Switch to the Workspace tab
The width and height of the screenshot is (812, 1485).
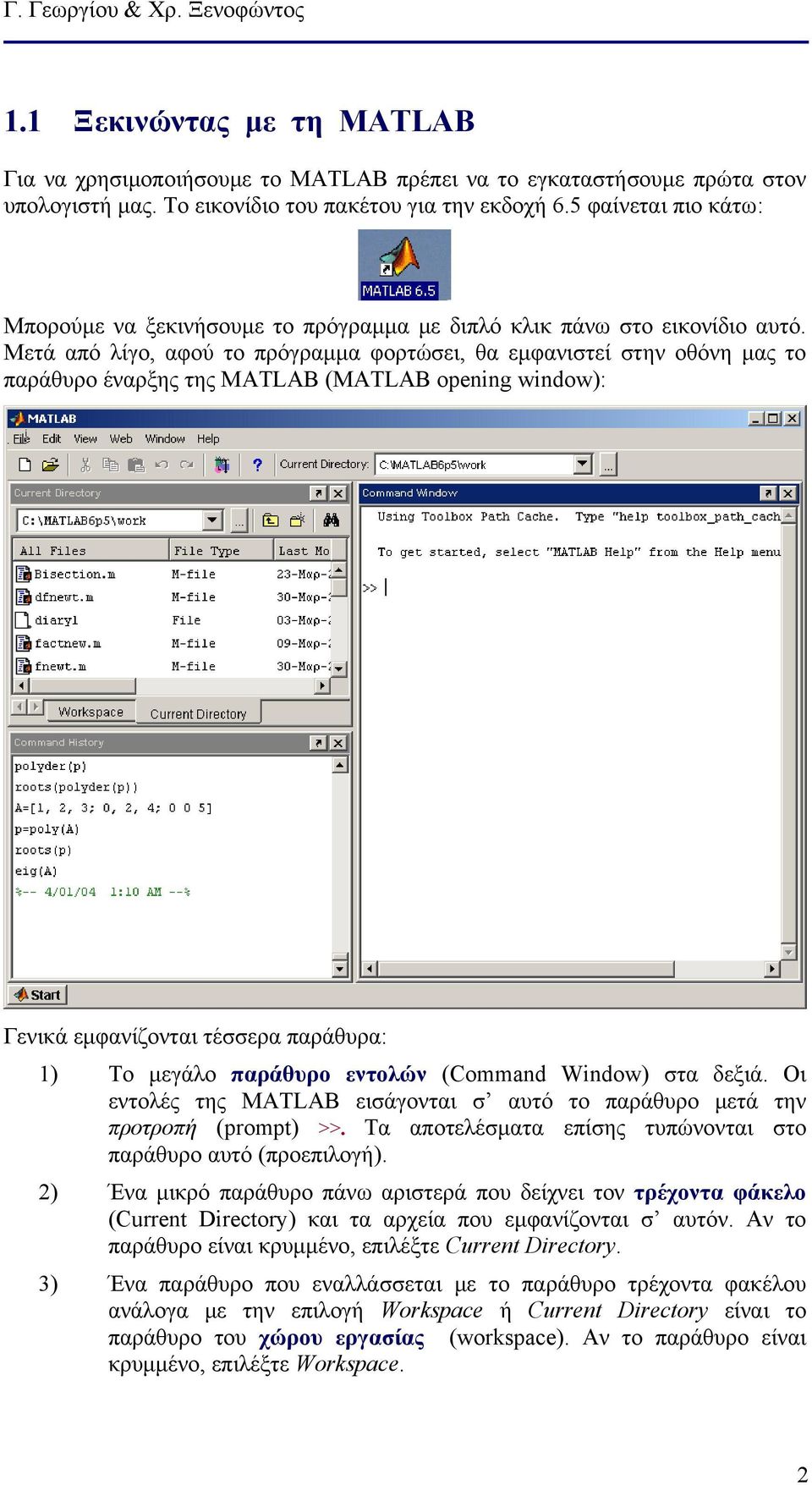pyautogui.click(x=91, y=712)
